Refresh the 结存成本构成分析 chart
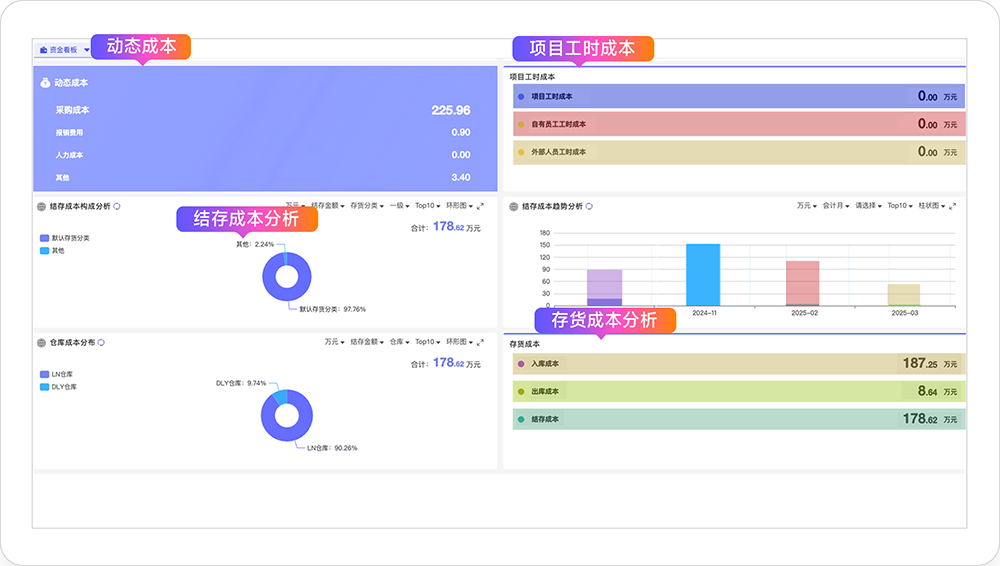1000x566 pixels. click(117, 206)
